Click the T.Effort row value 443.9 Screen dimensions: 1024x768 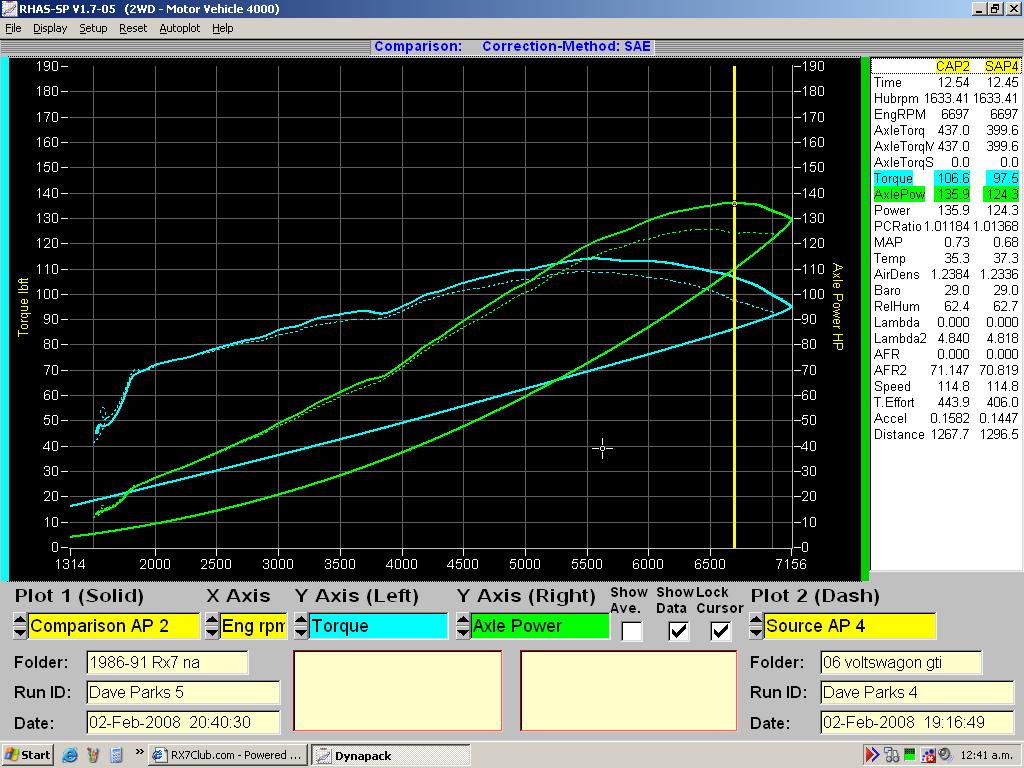pyautogui.click(x=953, y=402)
